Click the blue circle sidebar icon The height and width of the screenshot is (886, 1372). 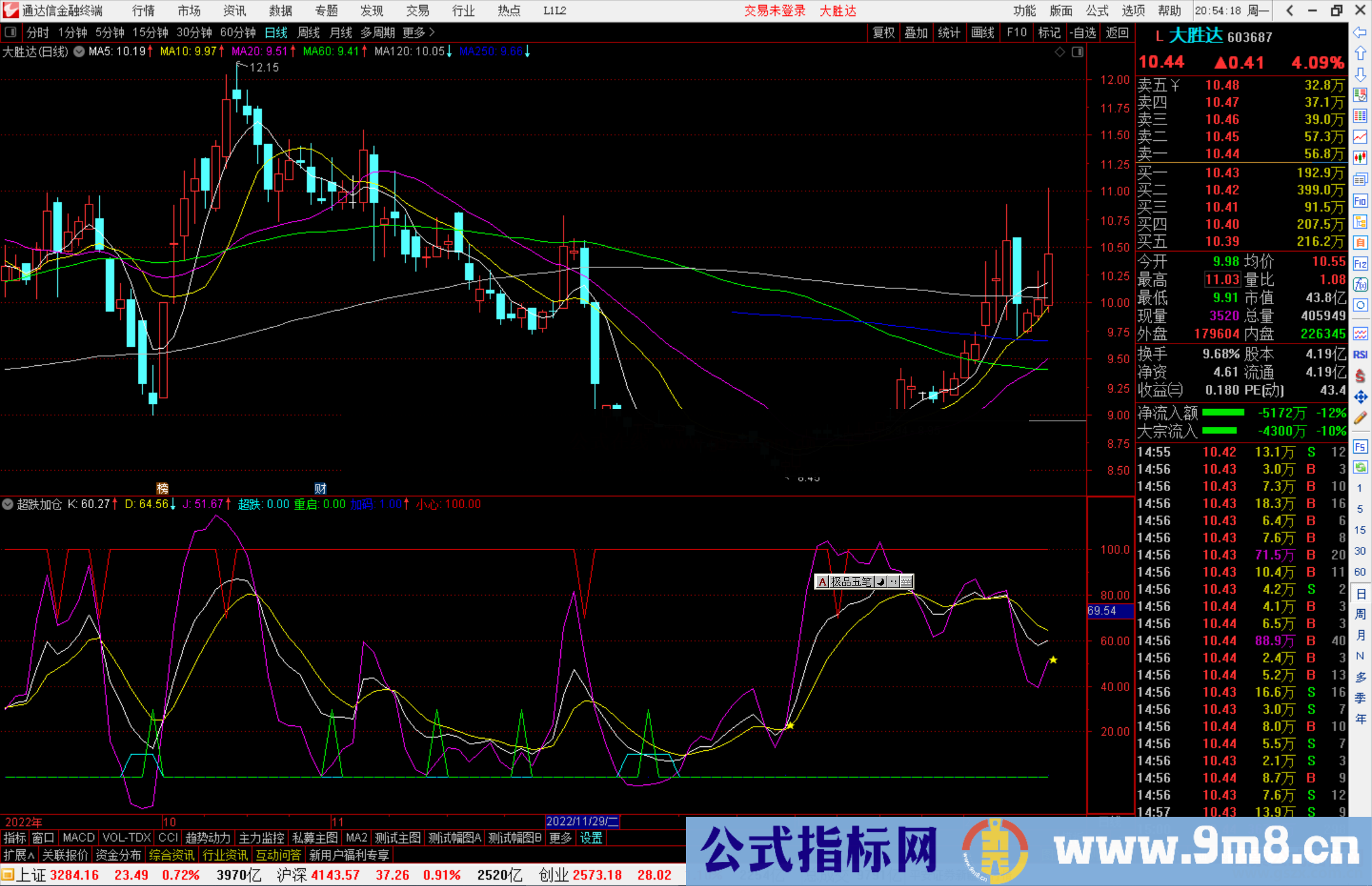click(x=1360, y=305)
